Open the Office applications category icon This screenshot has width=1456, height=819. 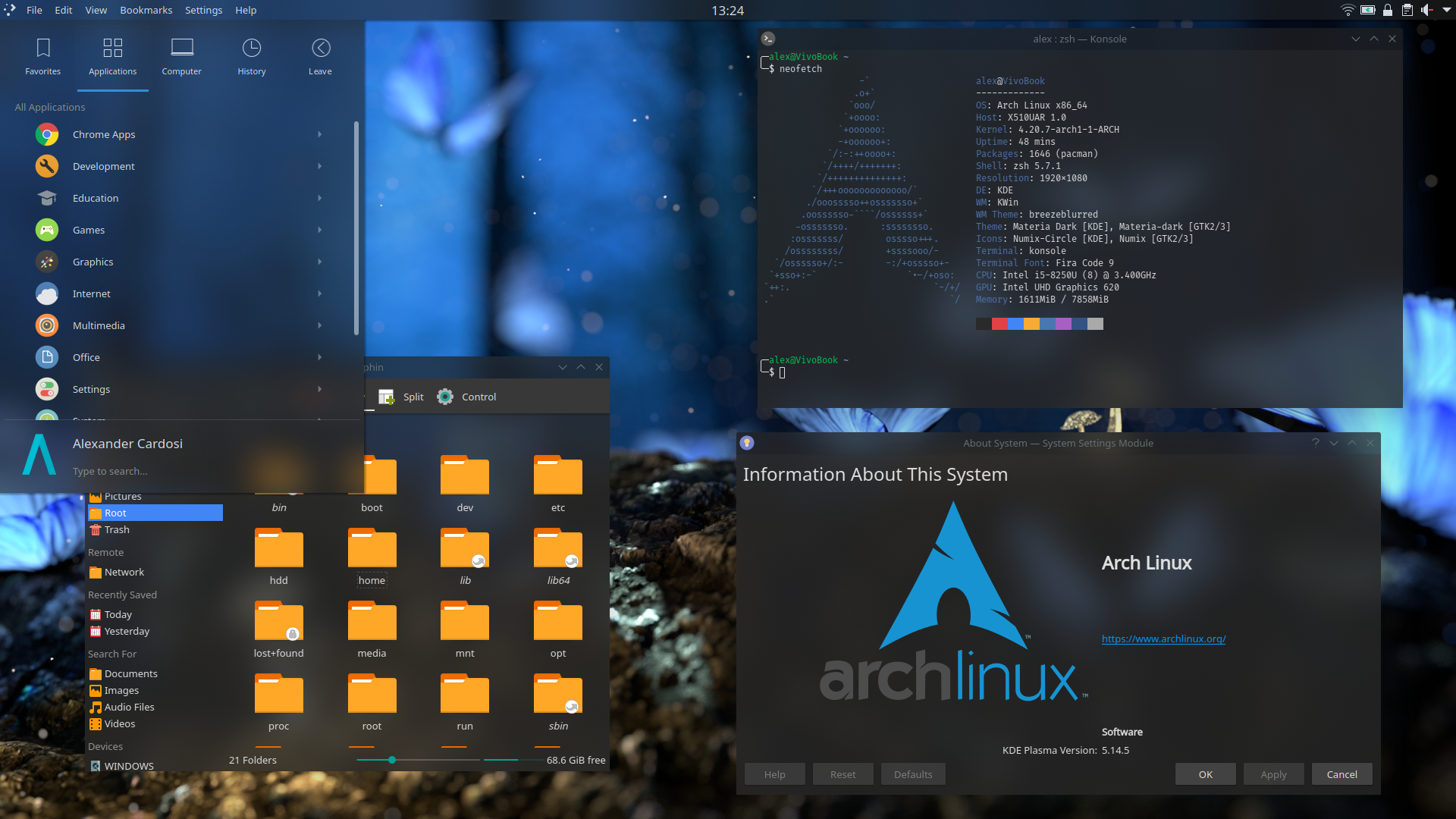(x=46, y=357)
